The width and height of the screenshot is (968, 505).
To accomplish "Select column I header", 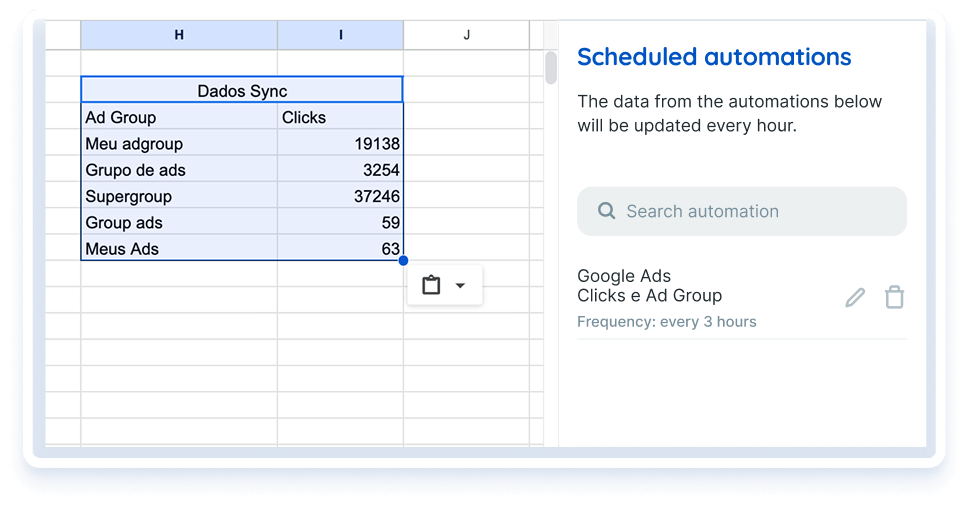I will (x=340, y=35).
